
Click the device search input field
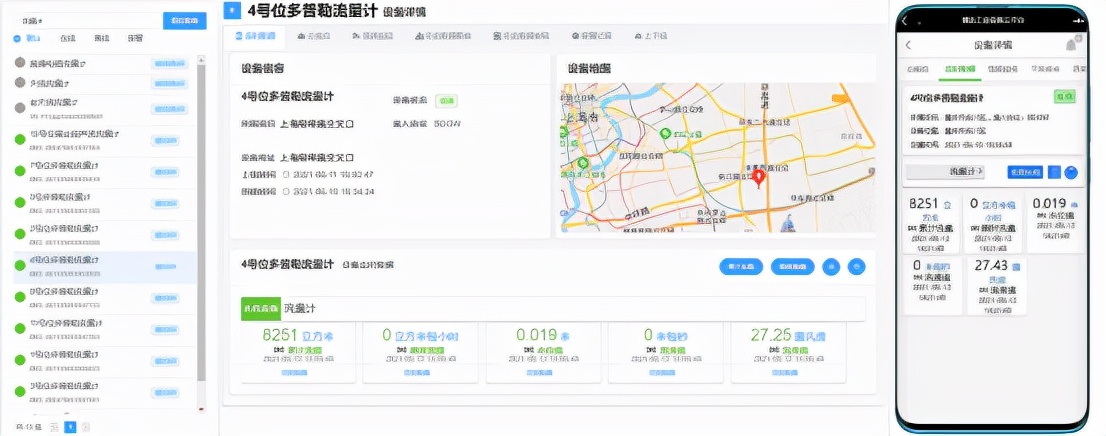[88, 21]
